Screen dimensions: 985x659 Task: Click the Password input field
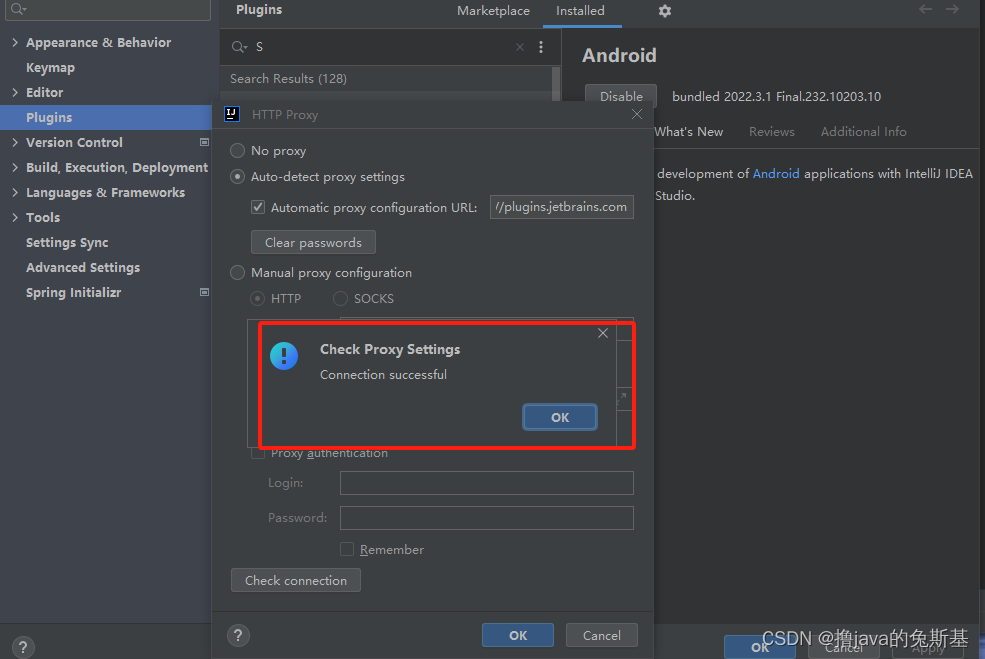pyautogui.click(x=486, y=518)
